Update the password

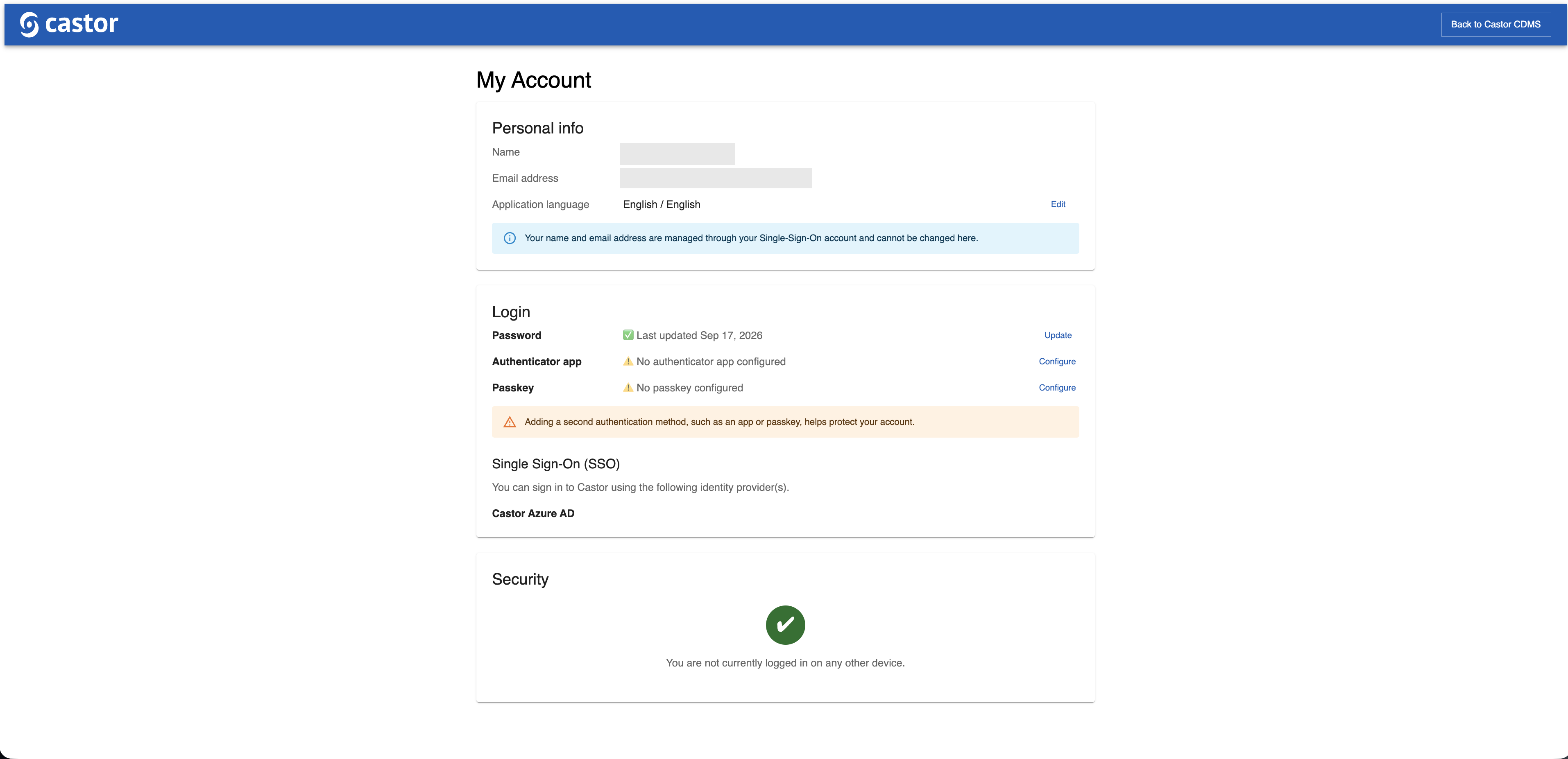point(1058,335)
